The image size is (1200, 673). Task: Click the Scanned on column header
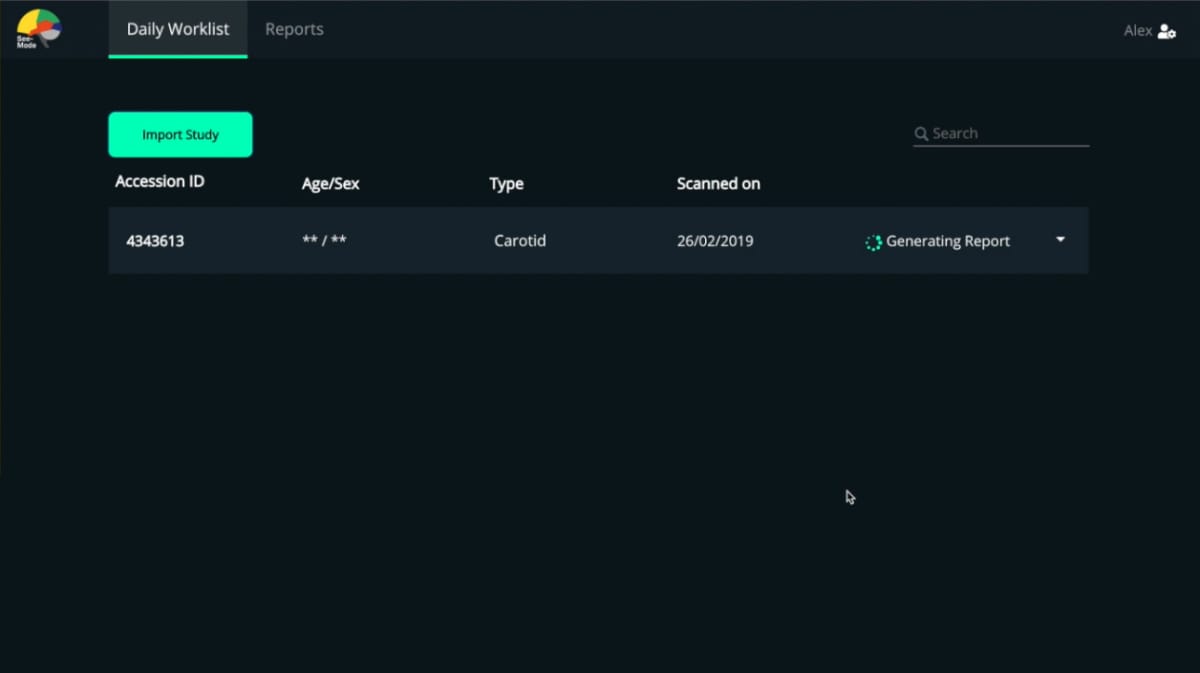click(x=718, y=184)
